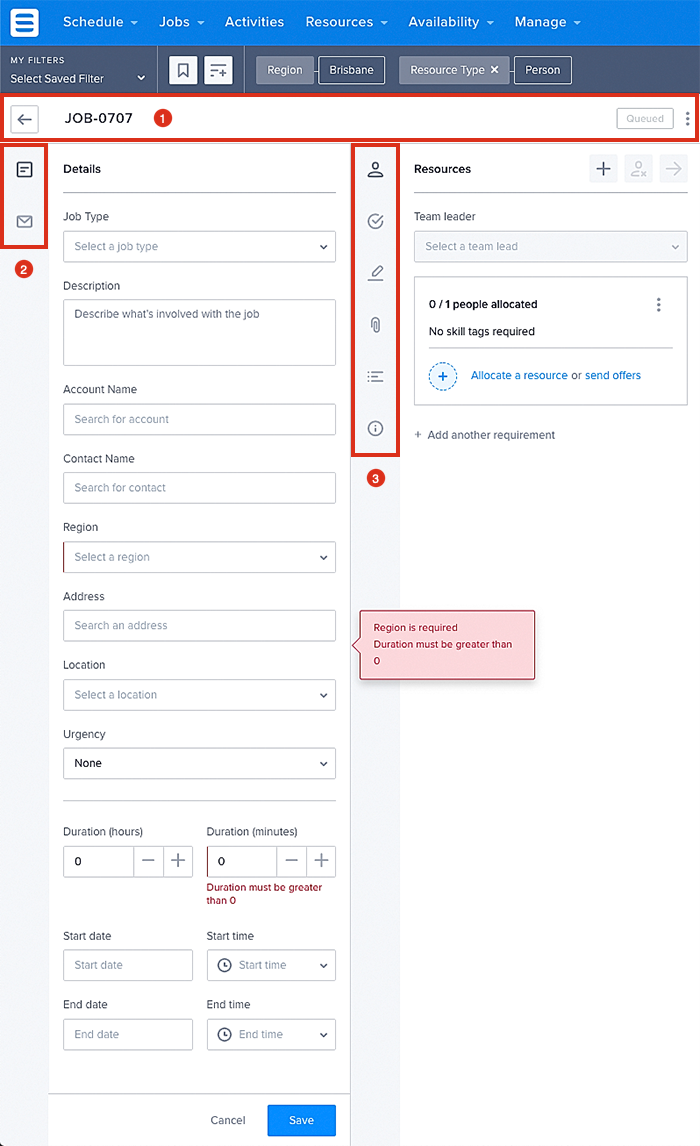Open the Region dropdown
This screenshot has width=700, height=1146.
click(x=199, y=557)
